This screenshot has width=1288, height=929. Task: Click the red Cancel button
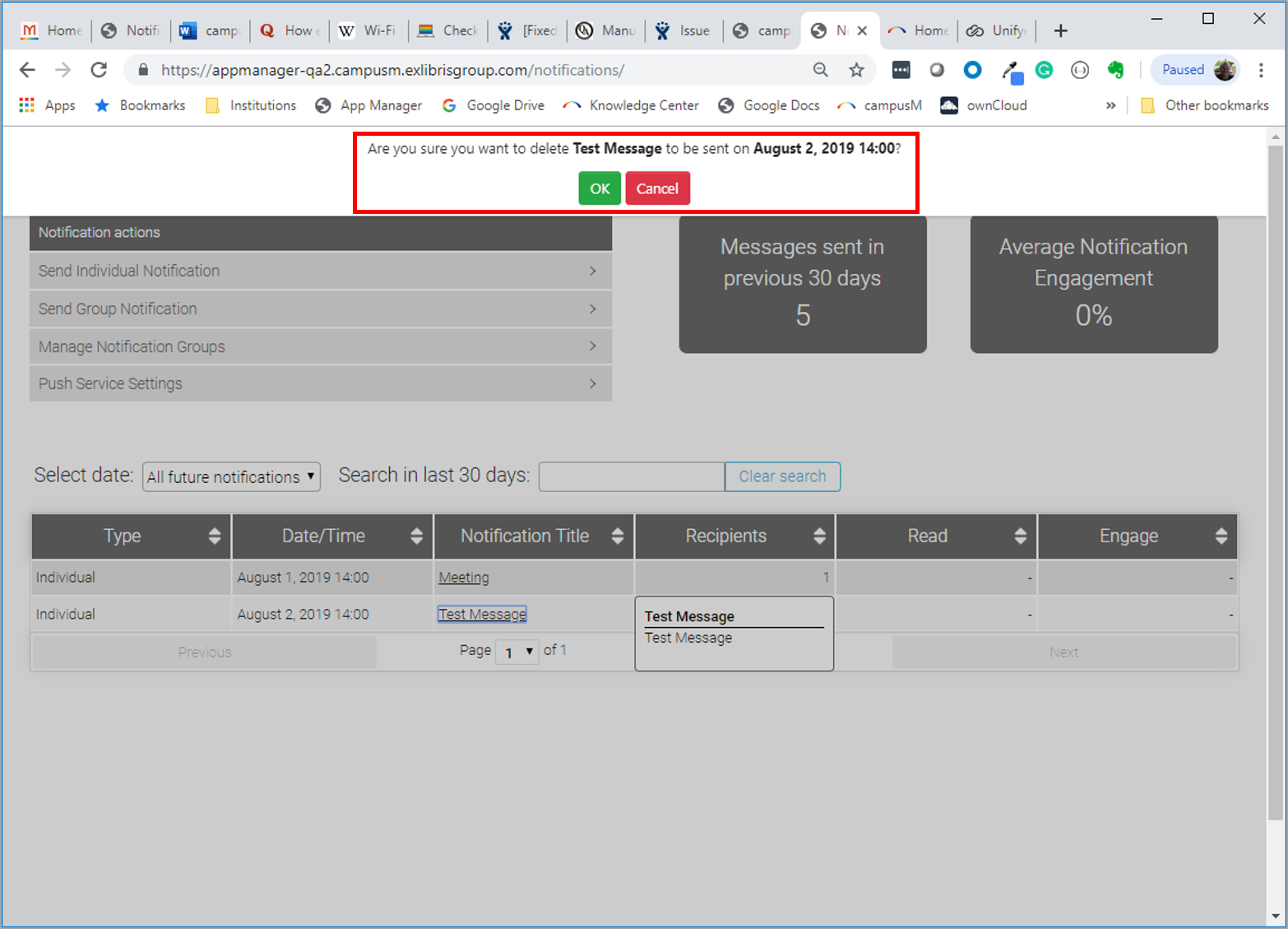(x=657, y=188)
